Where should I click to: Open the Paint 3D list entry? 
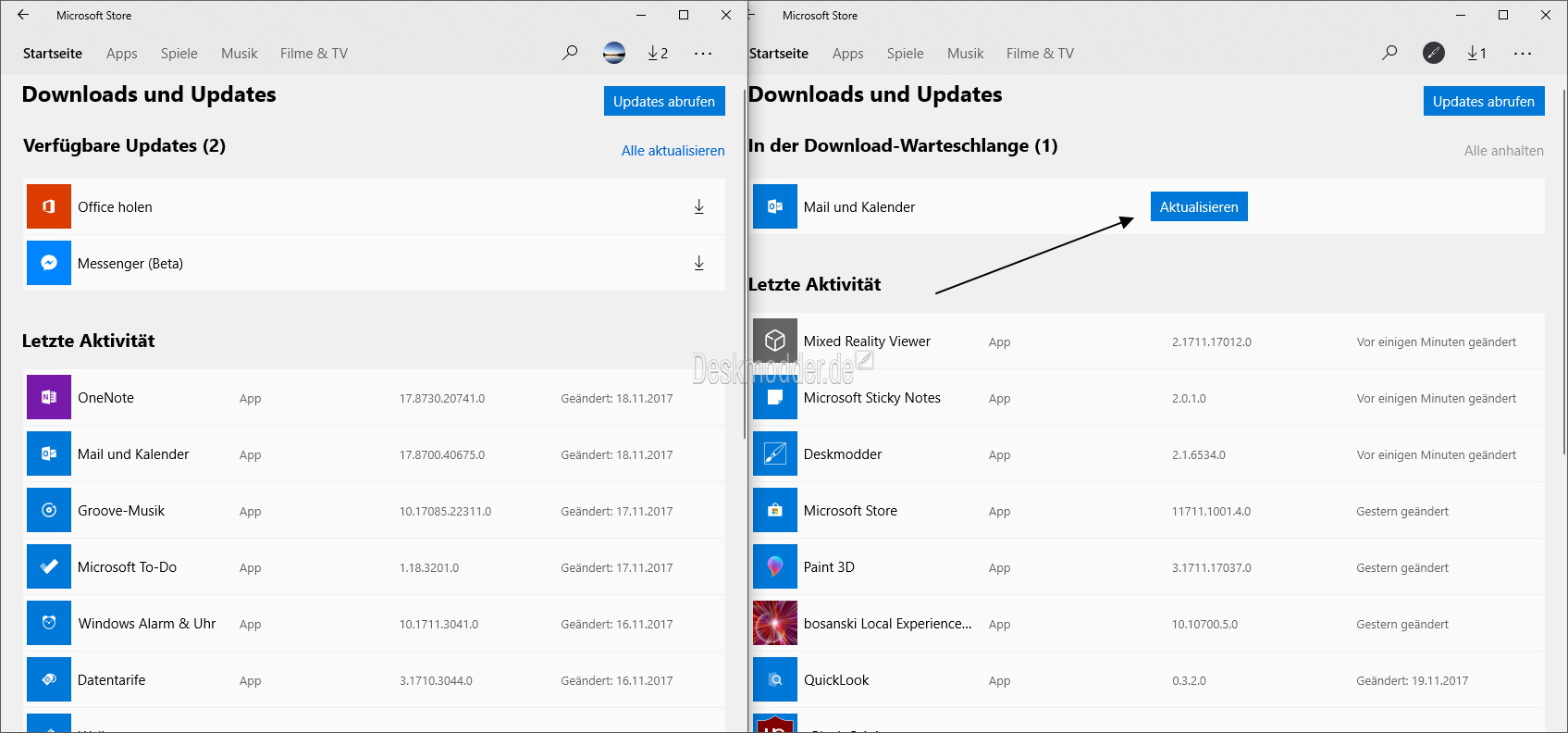(1147, 566)
